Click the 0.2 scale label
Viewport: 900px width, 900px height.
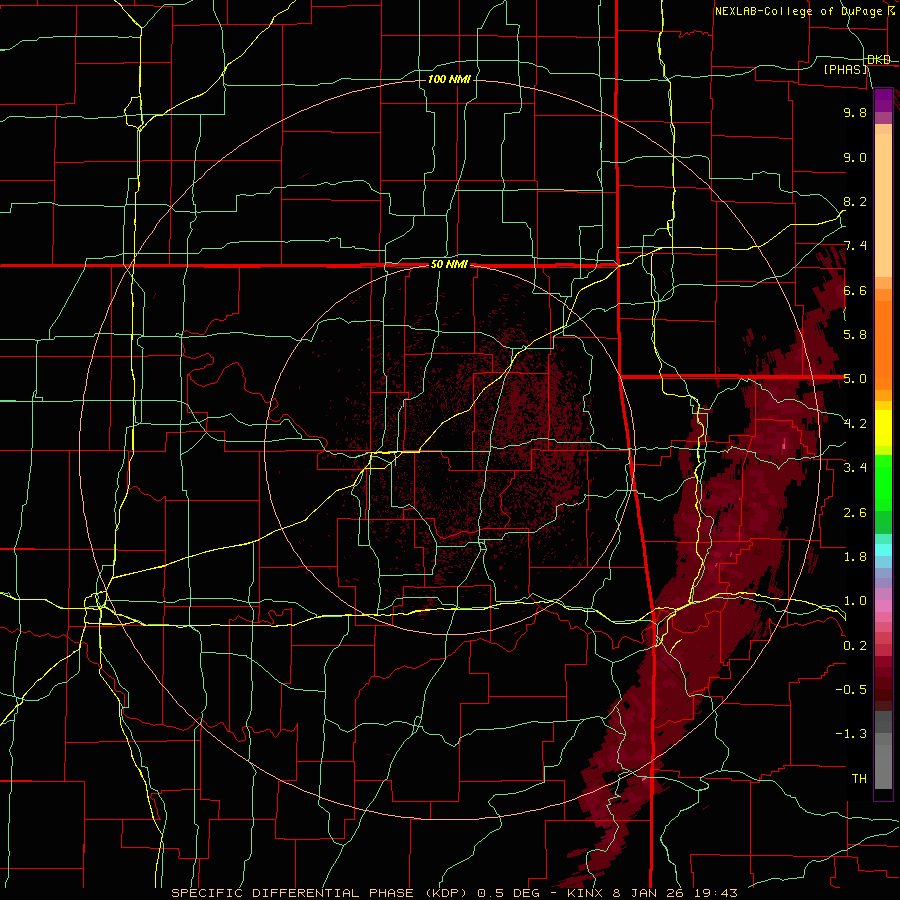855,646
